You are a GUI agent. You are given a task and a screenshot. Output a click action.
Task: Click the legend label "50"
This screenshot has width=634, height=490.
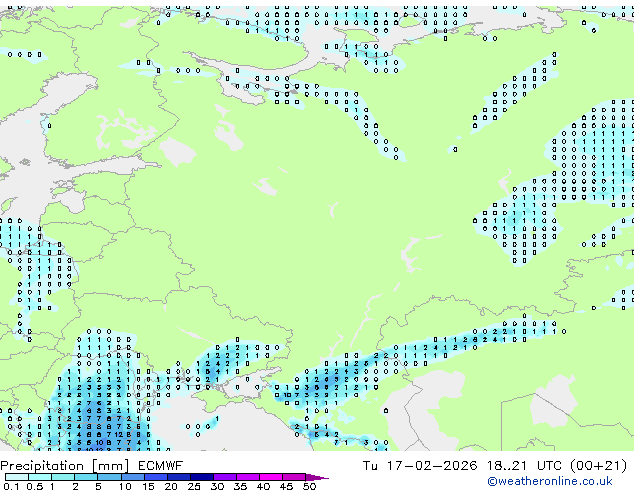(x=310, y=486)
